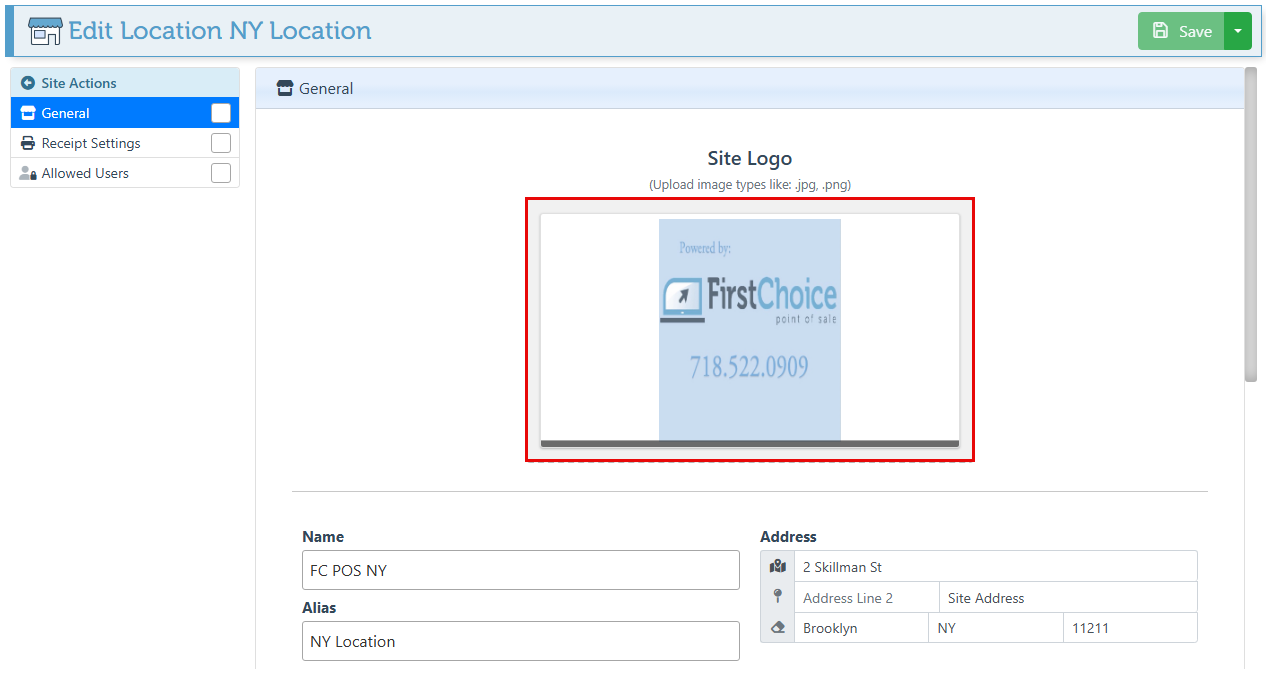Click the user lock icon for Allowed Users
Screen dimensions: 1266x676
(x=28, y=173)
